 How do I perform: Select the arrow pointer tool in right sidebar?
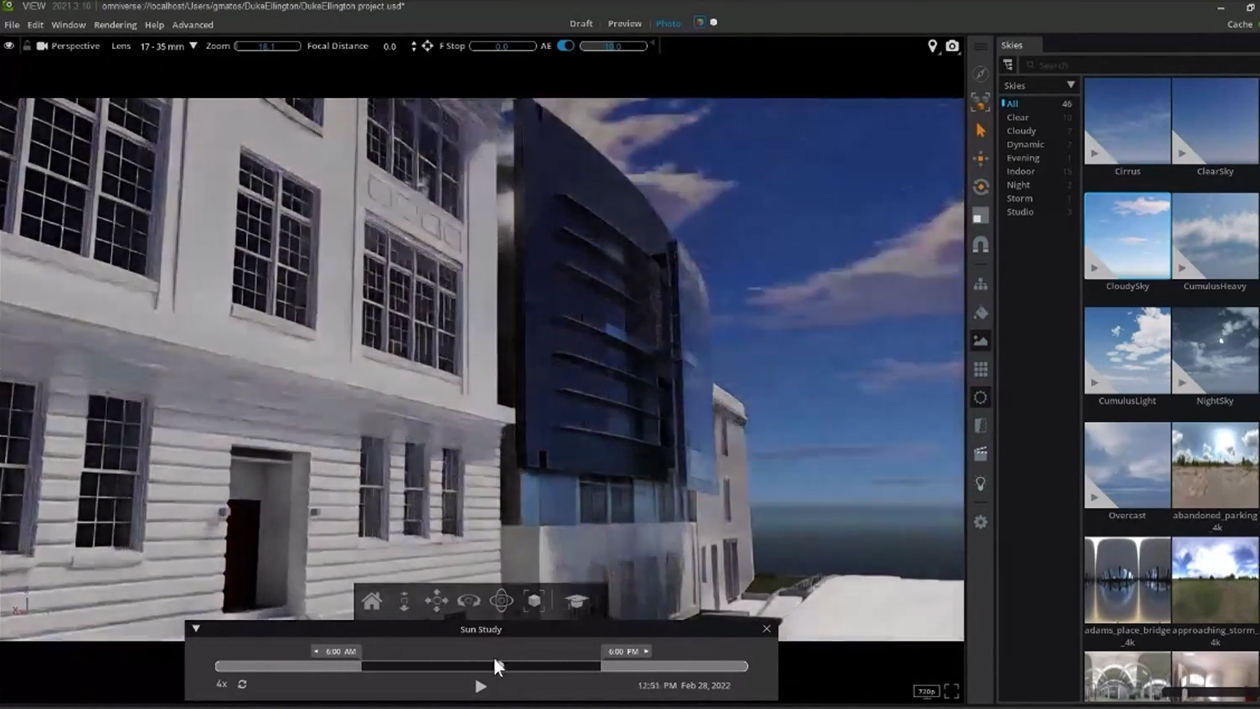coord(980,130)
